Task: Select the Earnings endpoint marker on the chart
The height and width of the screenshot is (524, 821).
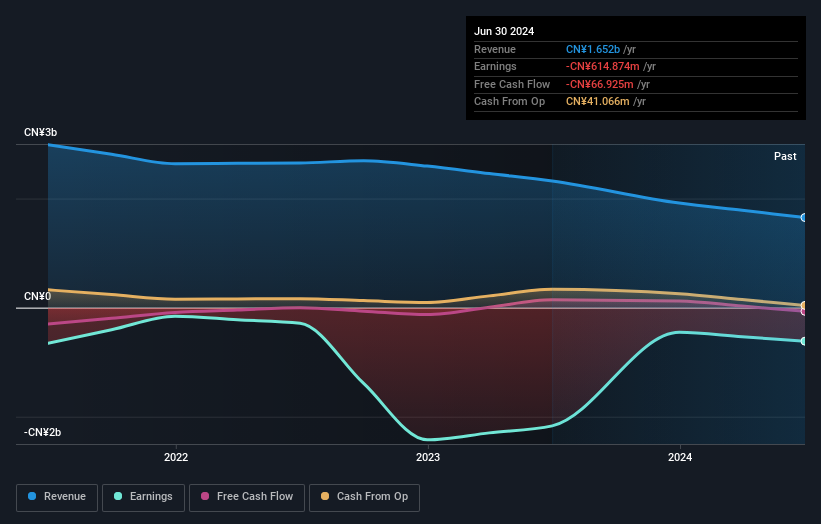Action: click(804, 341)
